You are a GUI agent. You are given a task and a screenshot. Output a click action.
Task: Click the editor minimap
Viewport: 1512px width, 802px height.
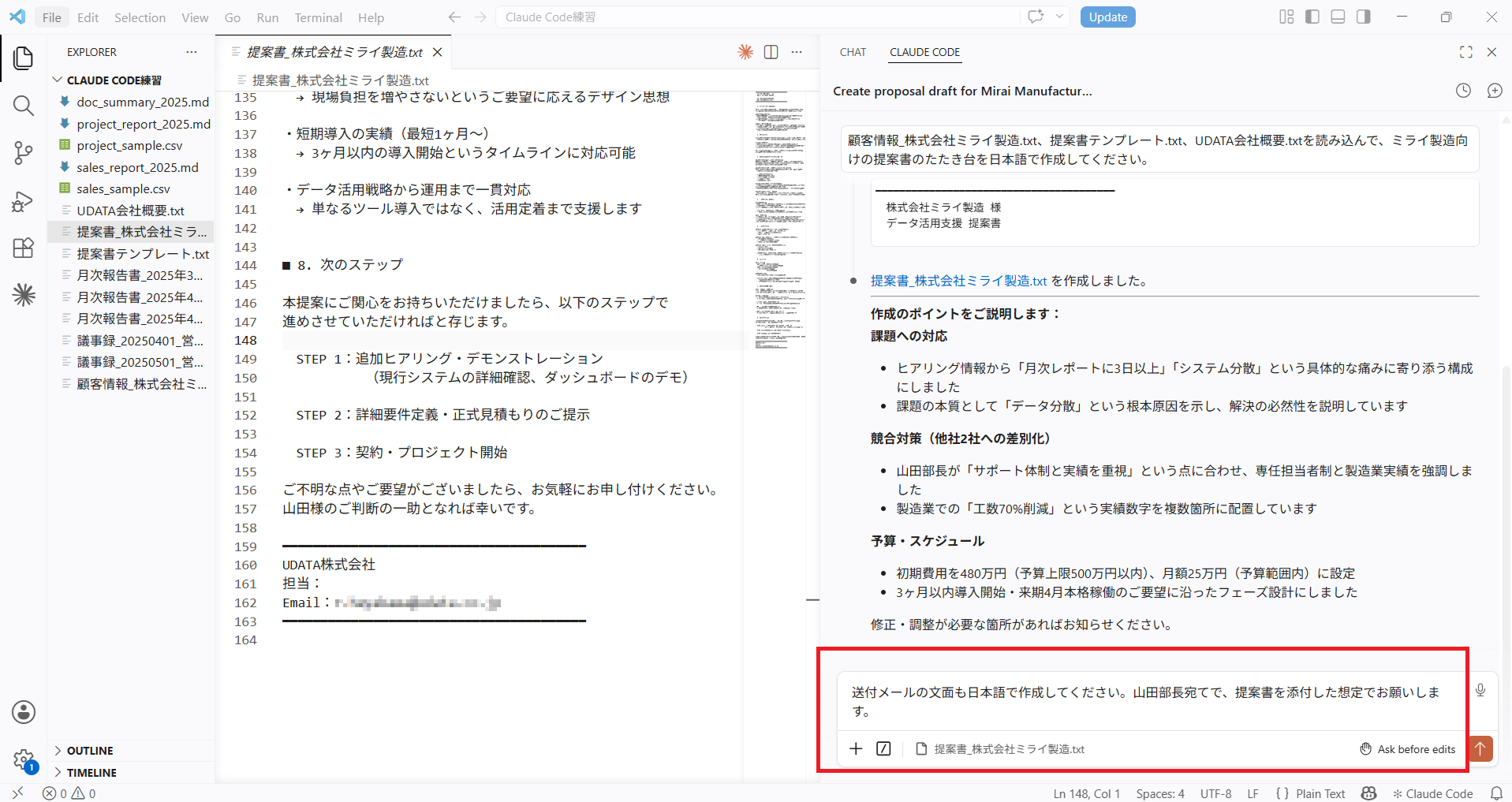tap(780, 221)
